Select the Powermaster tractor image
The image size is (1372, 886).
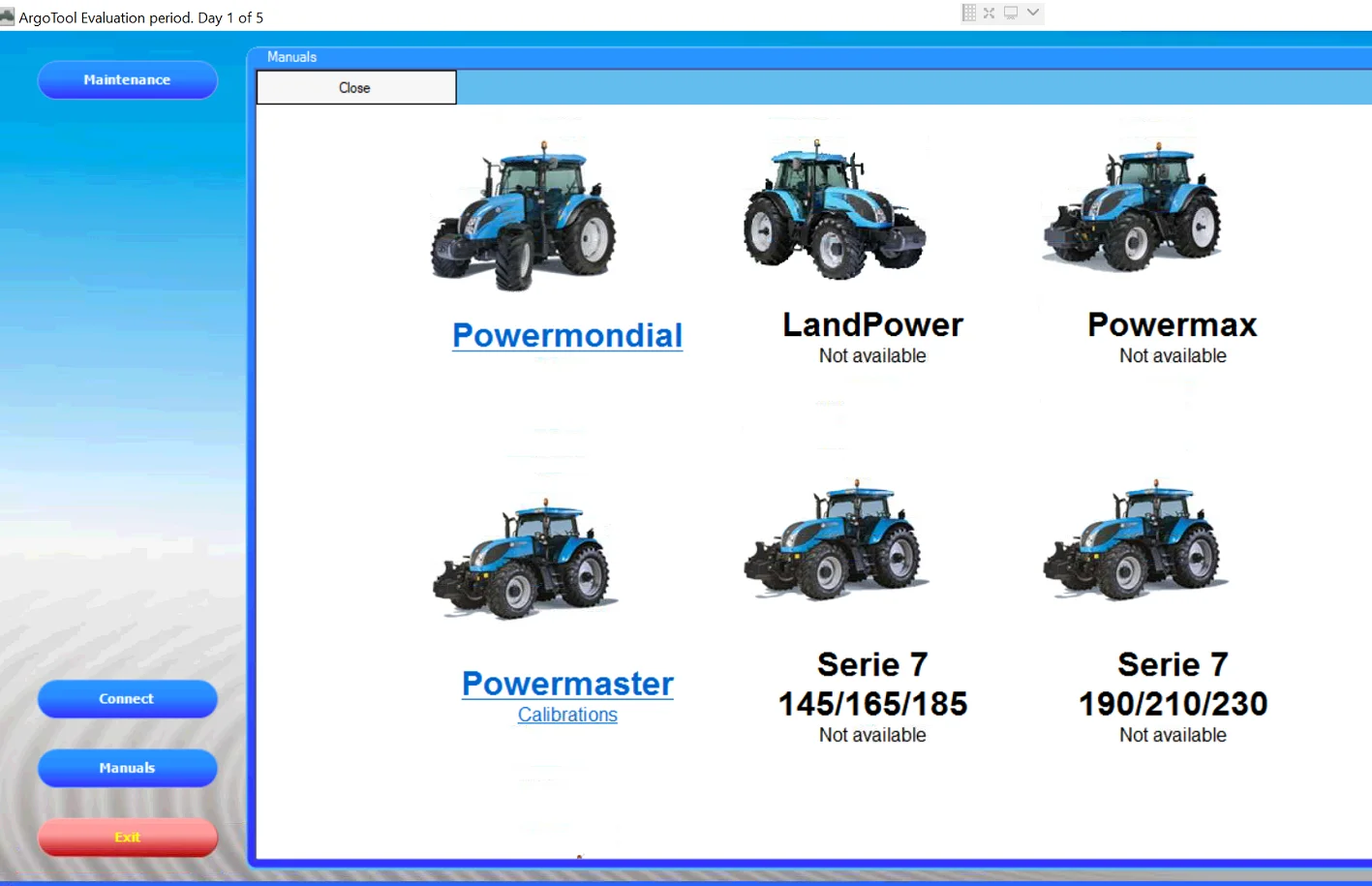(525, 559)
